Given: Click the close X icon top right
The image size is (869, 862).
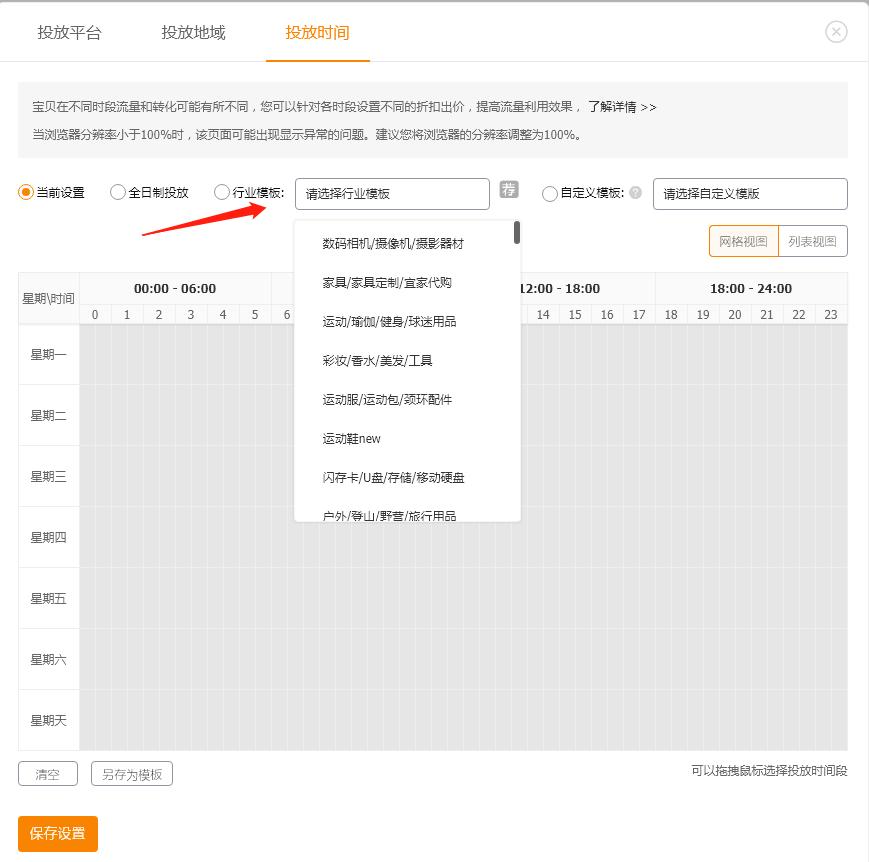Looking at the screenshot, I should pyautogui.click(x=836, y=31).
